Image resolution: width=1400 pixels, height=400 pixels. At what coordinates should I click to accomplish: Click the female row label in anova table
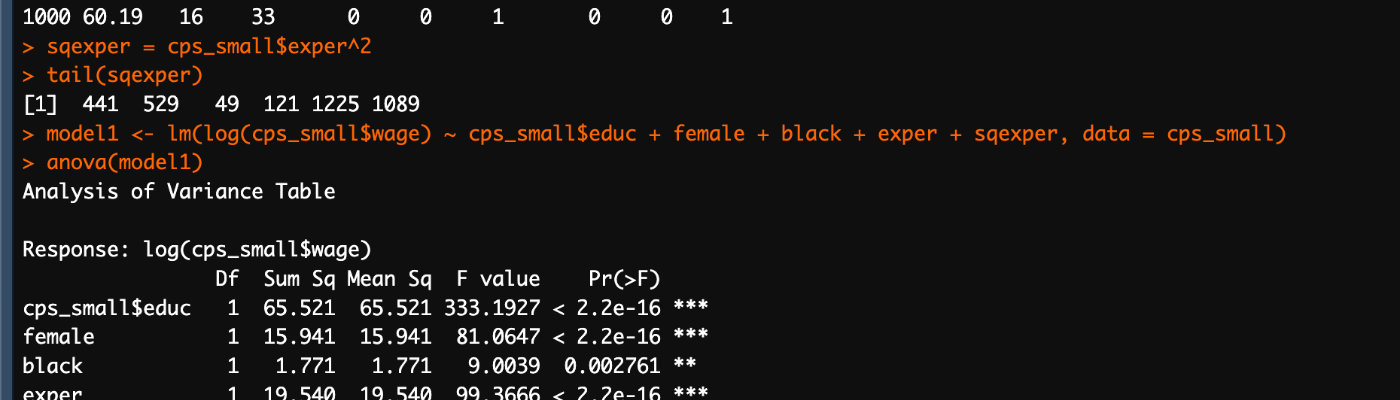point(59,336)
